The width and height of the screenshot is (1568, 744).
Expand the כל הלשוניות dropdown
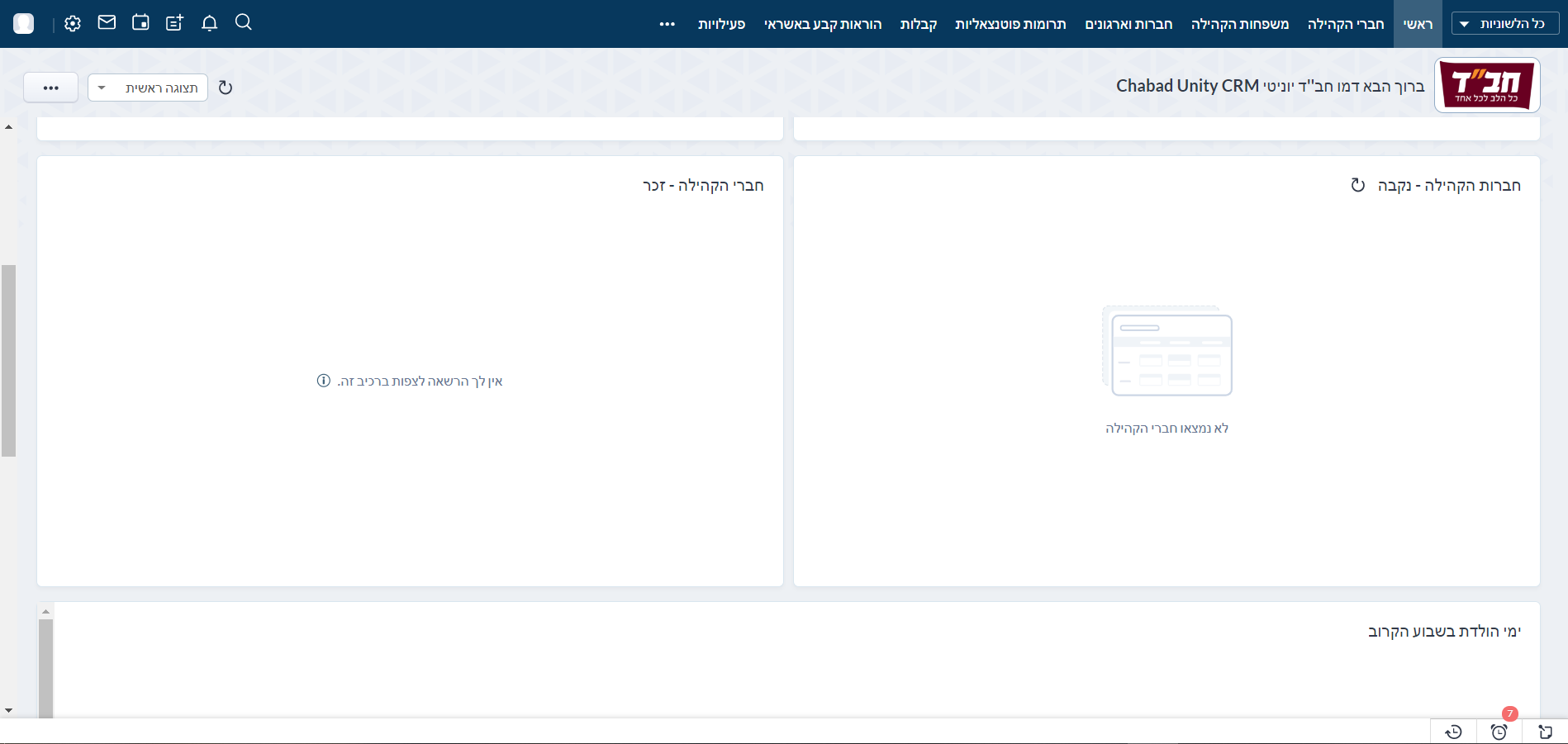pos(1504,24)
